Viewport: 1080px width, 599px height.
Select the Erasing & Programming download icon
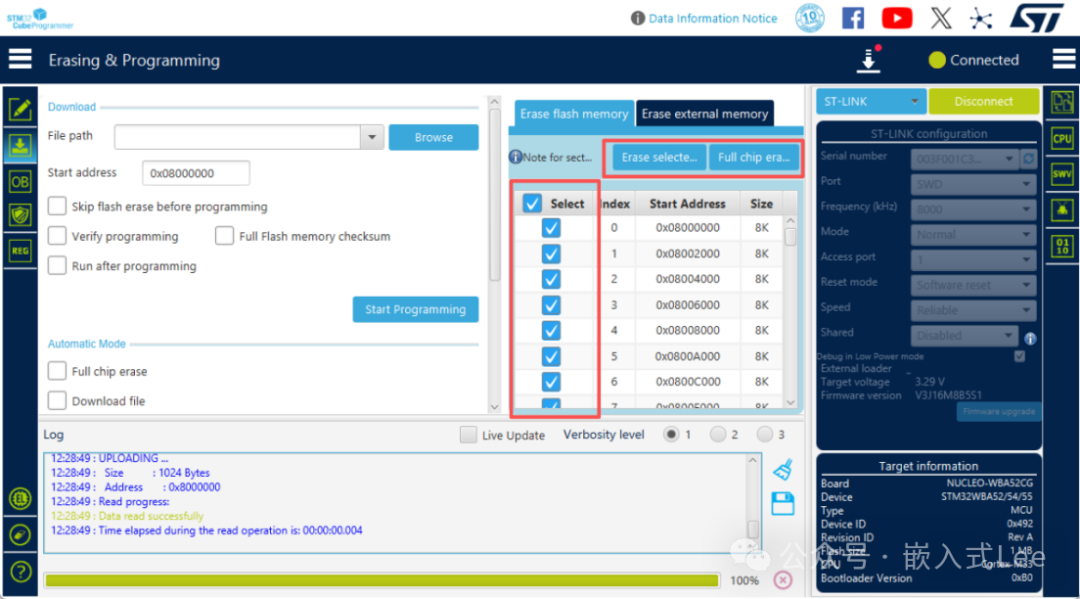pyautogui.click(x=20, y=145)
